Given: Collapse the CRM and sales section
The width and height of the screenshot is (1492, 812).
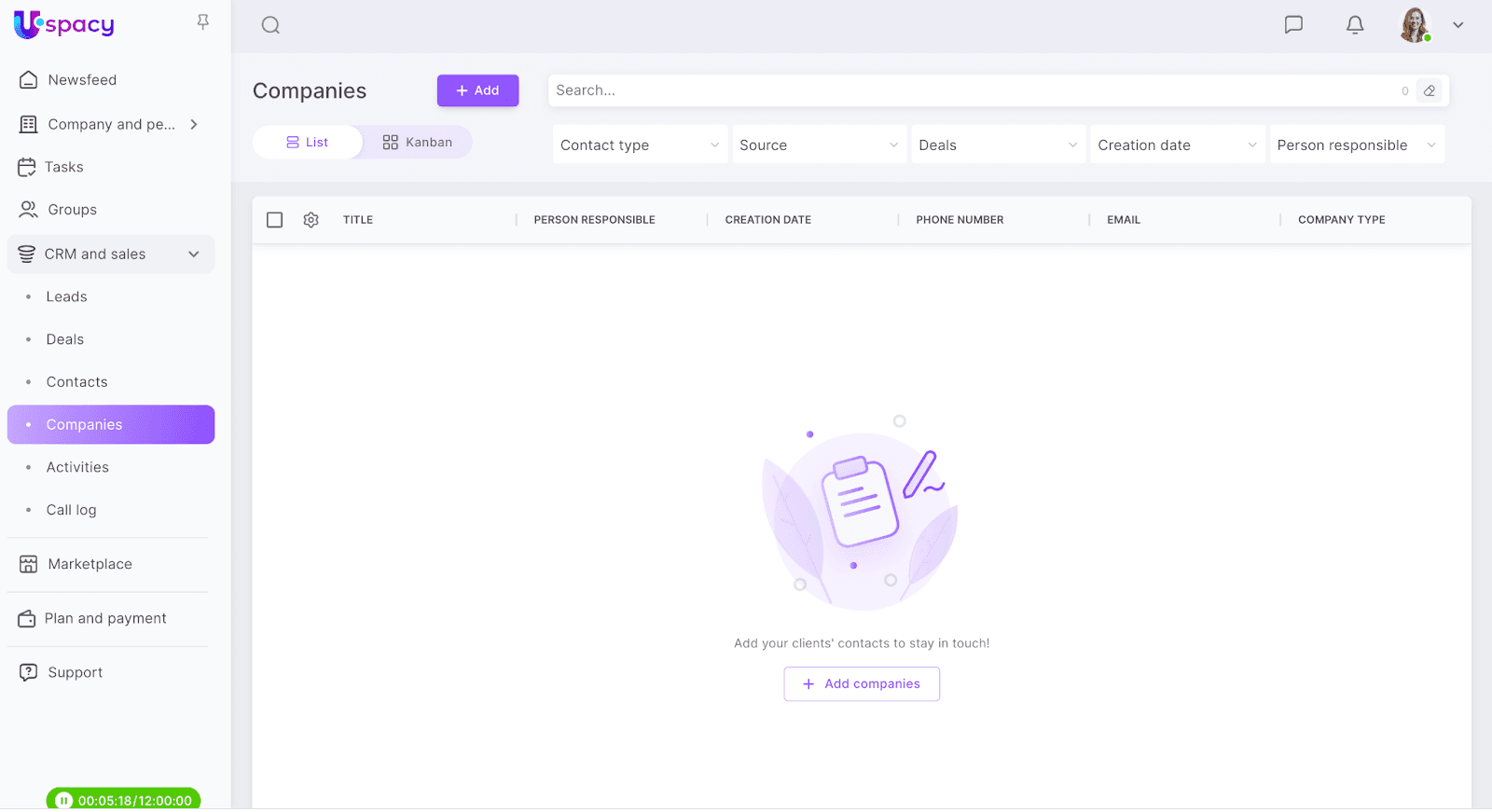Looking at the screenshot, I should [194, 255].
